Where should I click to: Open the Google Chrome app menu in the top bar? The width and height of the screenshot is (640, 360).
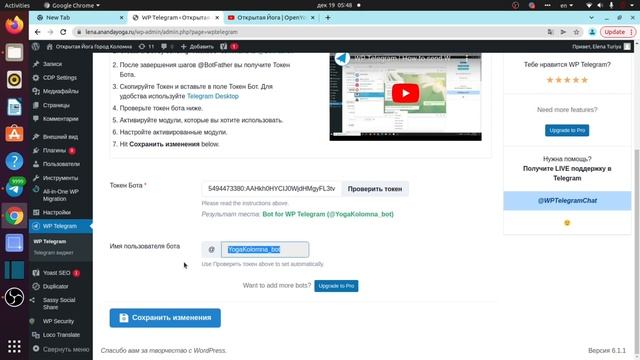pos(72,5)
